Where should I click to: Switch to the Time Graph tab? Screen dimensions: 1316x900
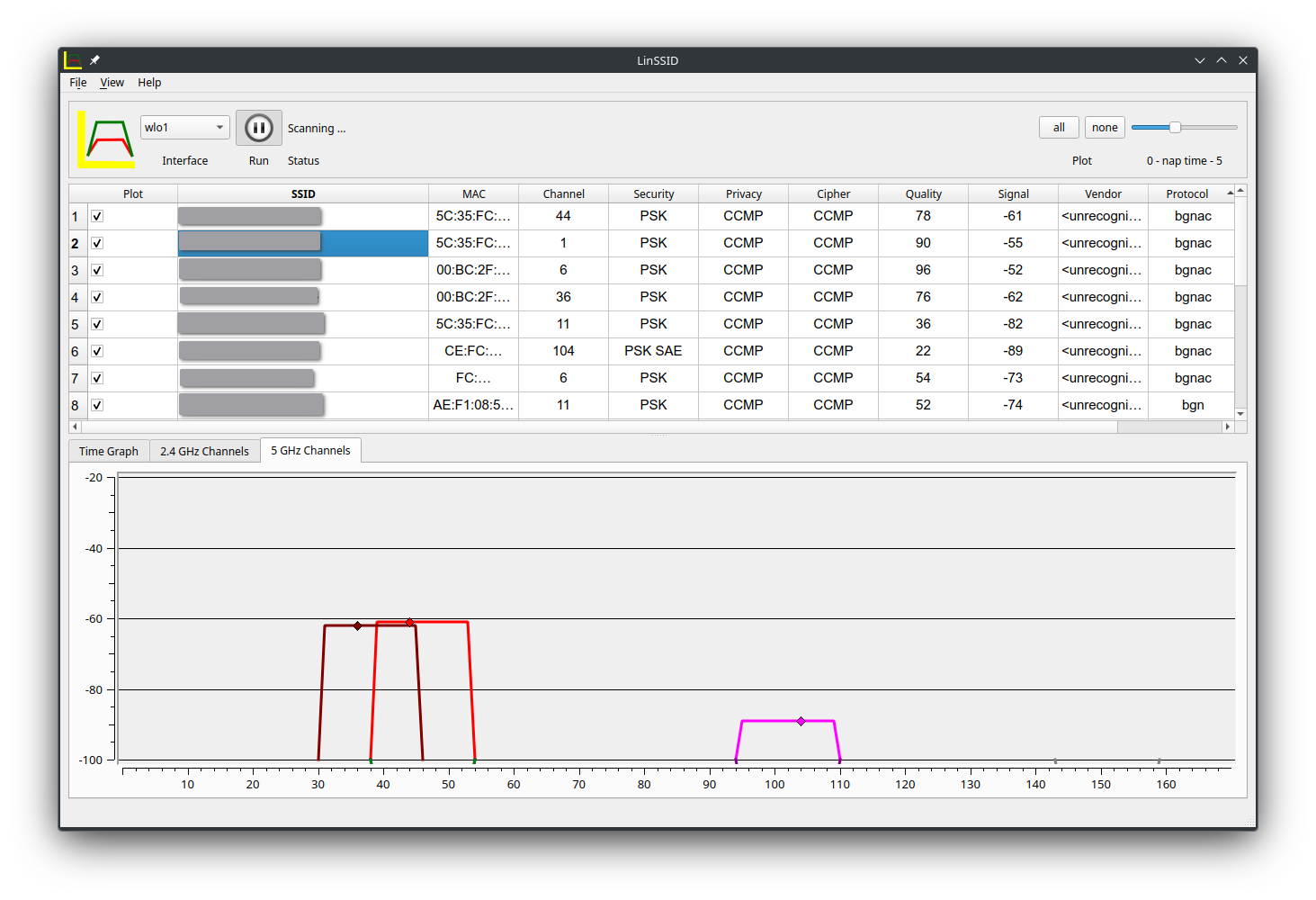pyautogui.click(x=109, y=451)
